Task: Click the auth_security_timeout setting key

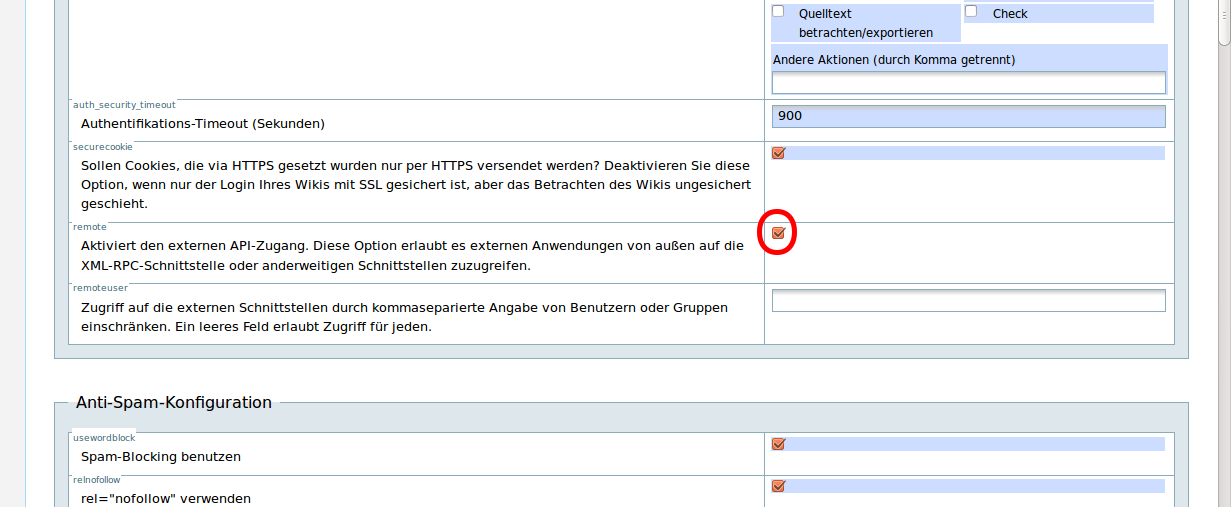Action: (x=124, y=104)
